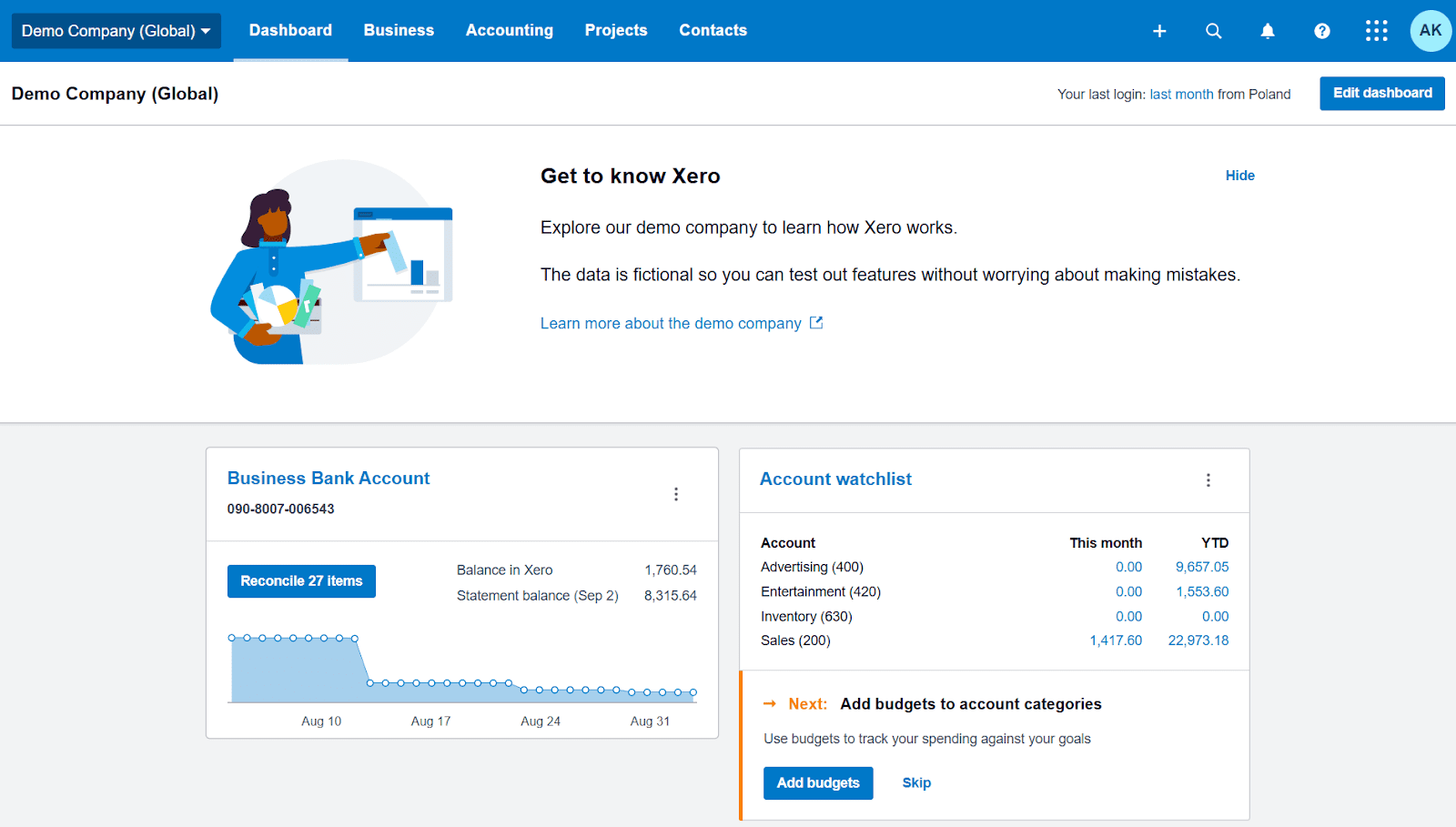Image resolution: width=1456 pixels, height=827 pixels.
Task: Open the Sales (200) YTD amount
Action: pos(1198,640)
